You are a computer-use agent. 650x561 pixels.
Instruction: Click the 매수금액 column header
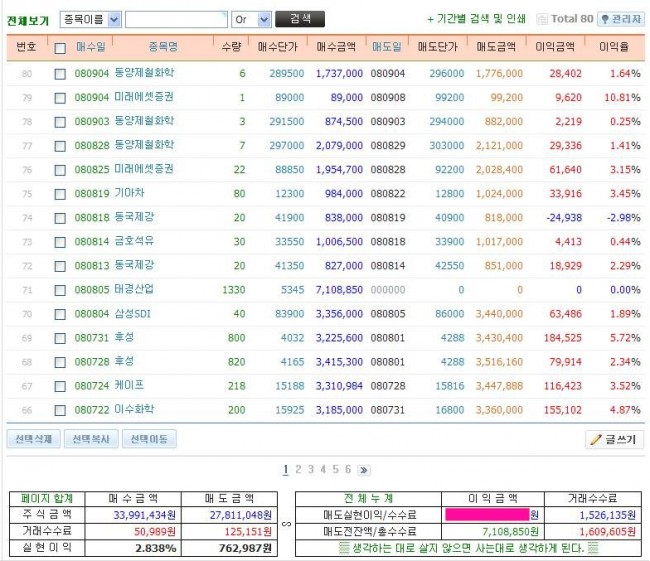336,46
